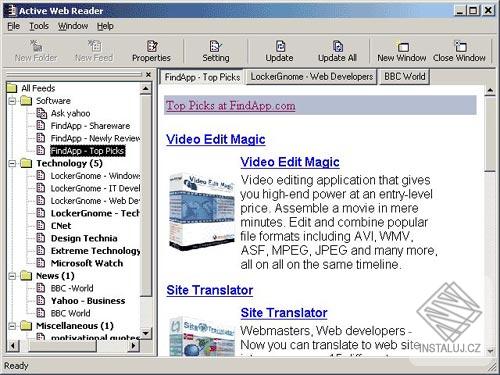Viewport: 500px width, 375px height.
Task: Click the CNet feed document icon
Action: 40,225
